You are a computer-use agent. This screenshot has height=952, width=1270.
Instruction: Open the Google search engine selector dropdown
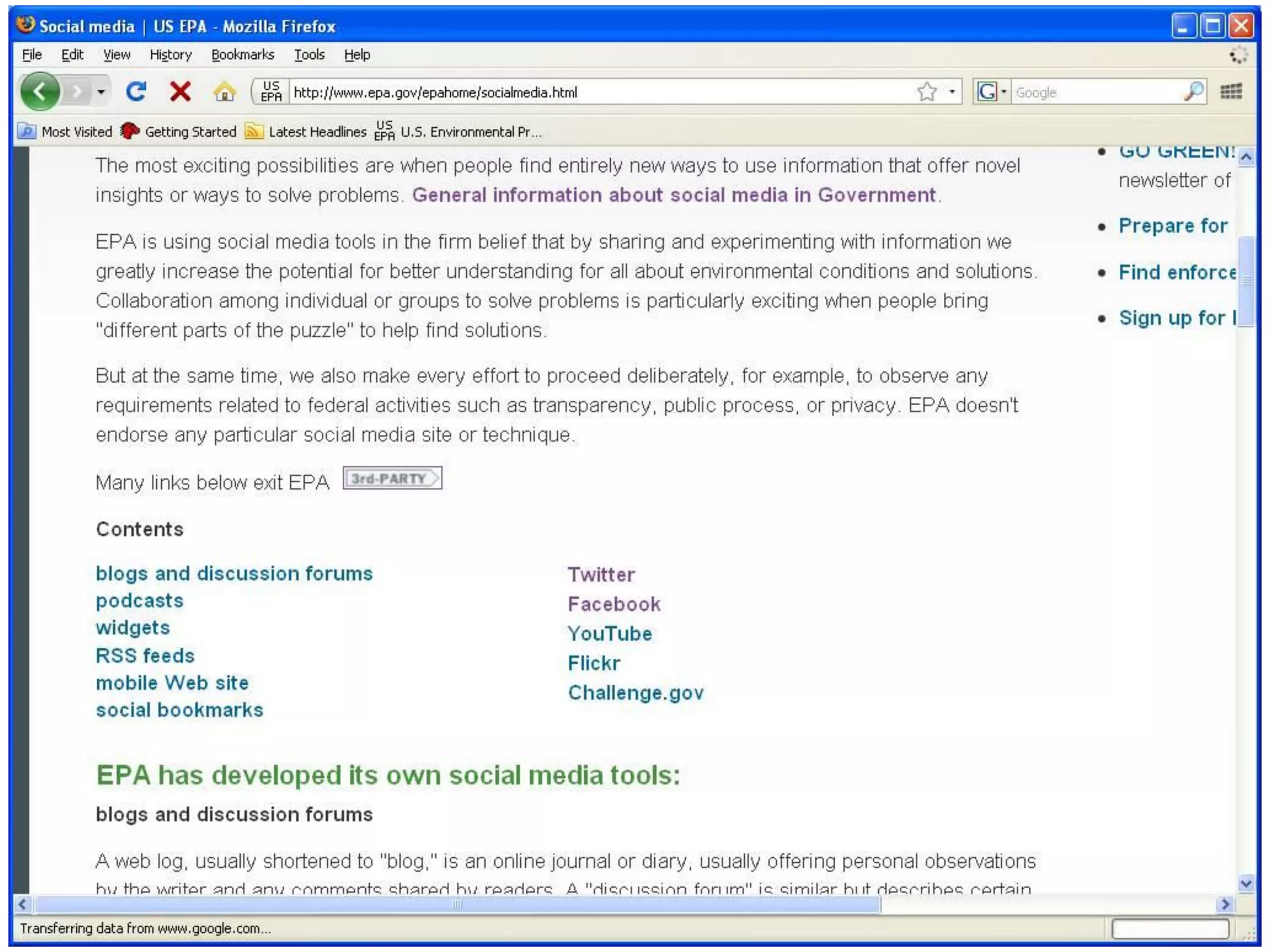[x=992, y=92]
